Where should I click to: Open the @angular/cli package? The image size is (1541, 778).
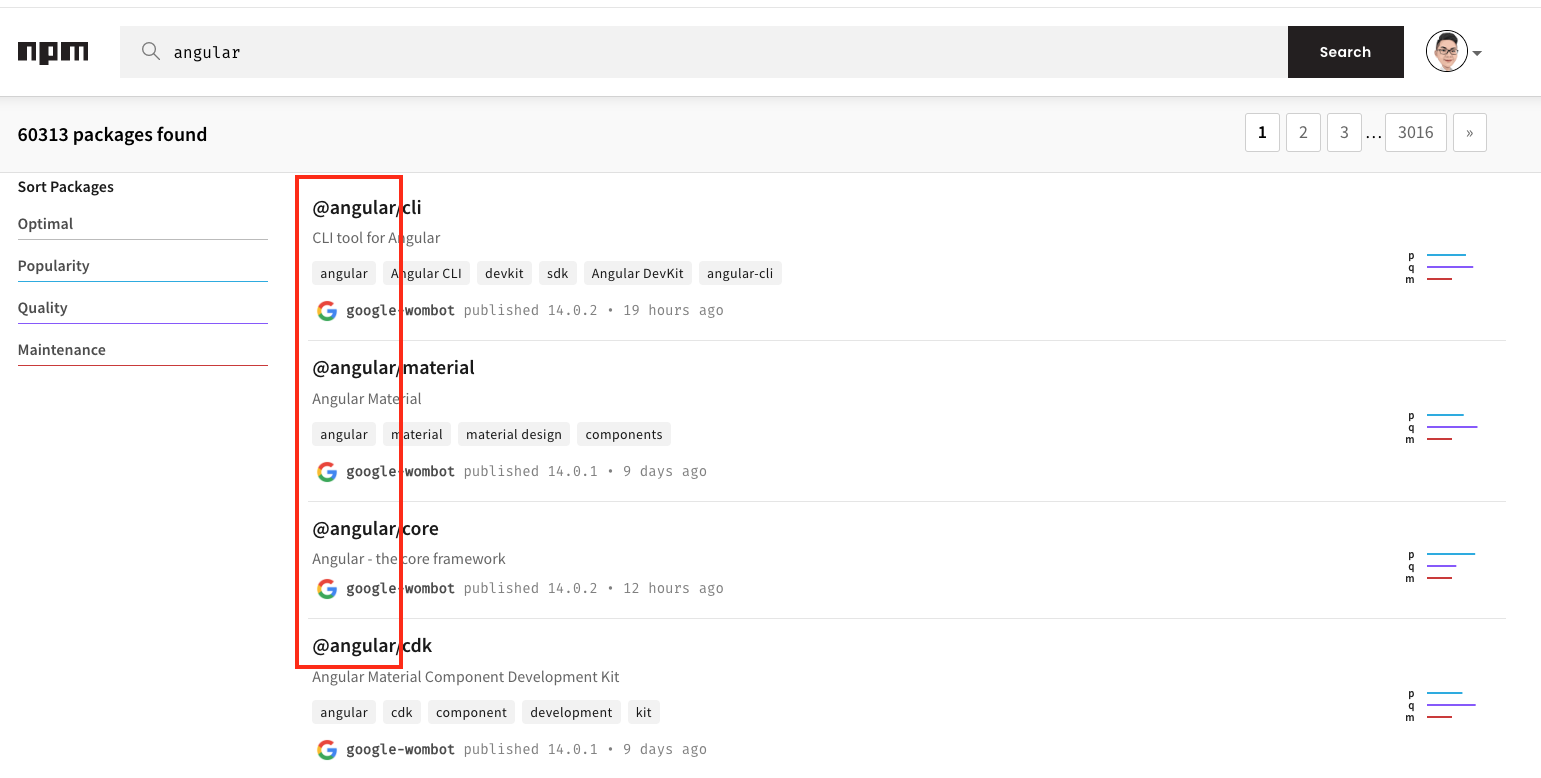367,207
